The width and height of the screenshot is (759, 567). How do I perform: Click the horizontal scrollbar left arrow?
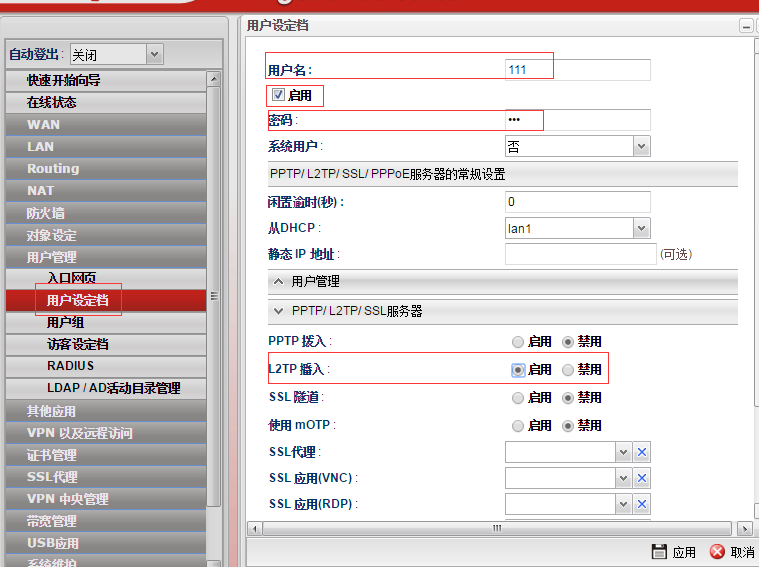[255, 528]
